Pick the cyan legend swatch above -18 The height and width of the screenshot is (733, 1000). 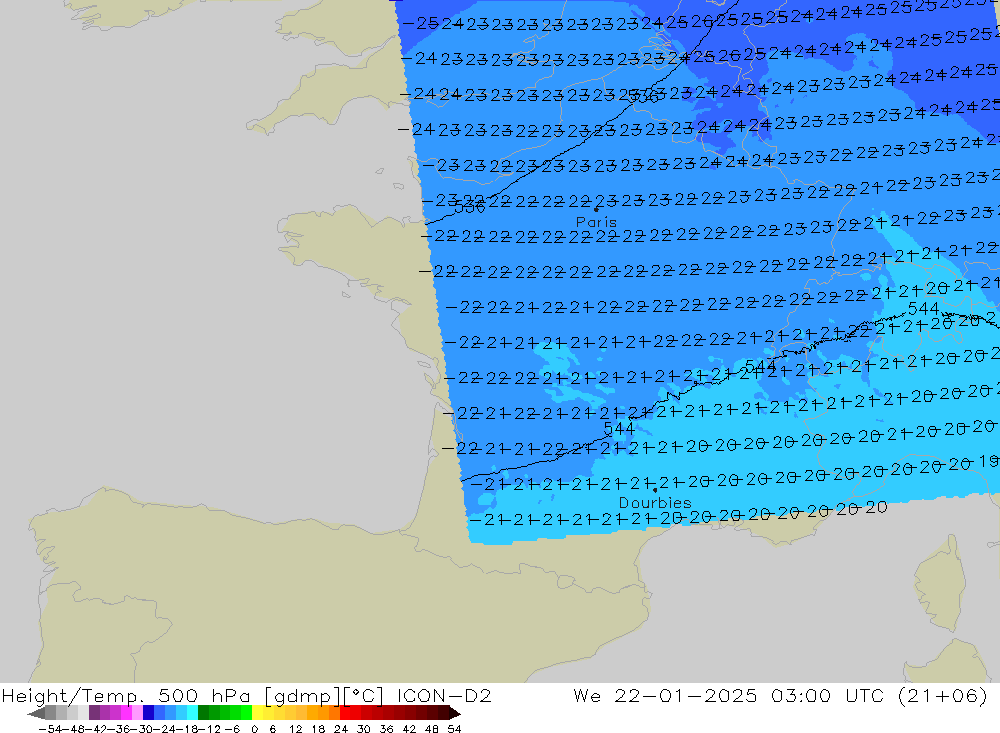[x=192, y=713]
